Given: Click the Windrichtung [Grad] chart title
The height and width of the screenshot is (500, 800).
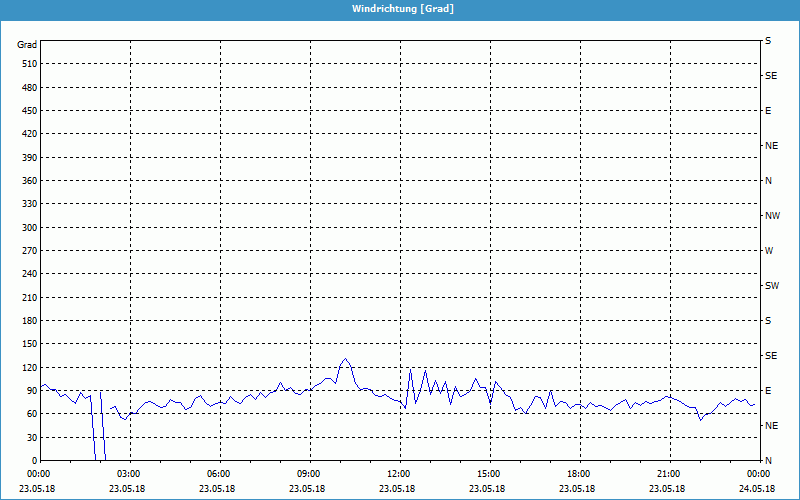Looking at the screenshot, I should [400, 8].
